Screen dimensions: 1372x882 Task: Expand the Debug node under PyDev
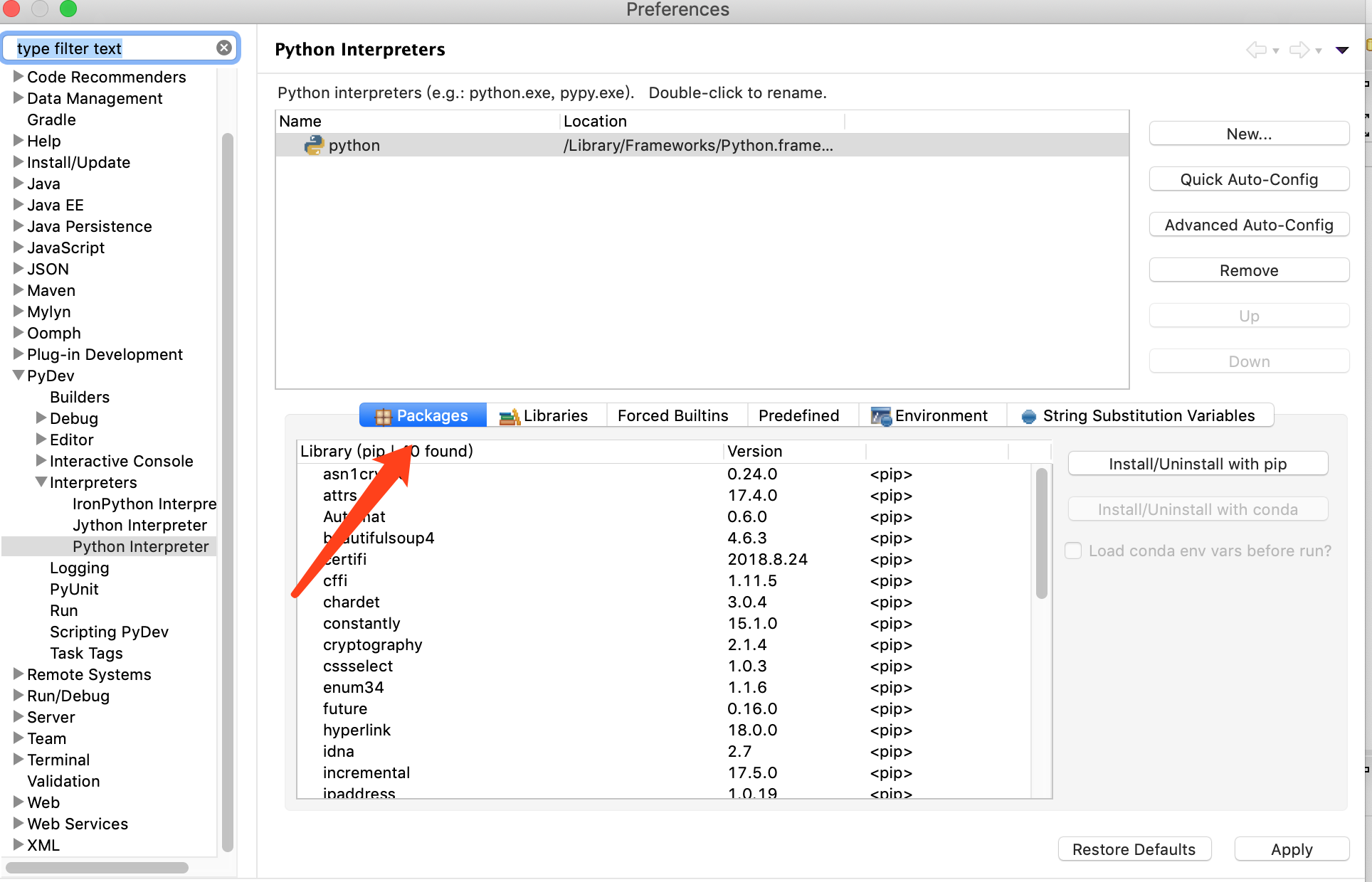tap(41, 418)
